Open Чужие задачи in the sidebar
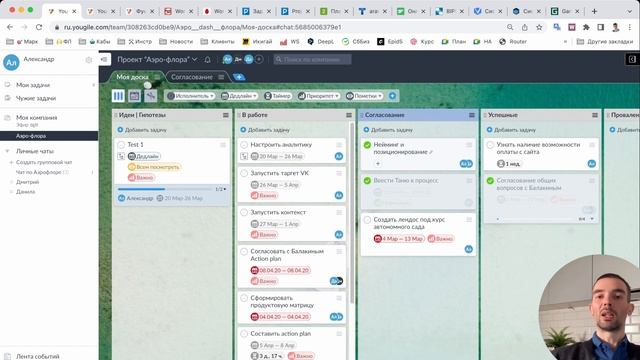Viewport: 640px width, 360px height. pos(36,98)
